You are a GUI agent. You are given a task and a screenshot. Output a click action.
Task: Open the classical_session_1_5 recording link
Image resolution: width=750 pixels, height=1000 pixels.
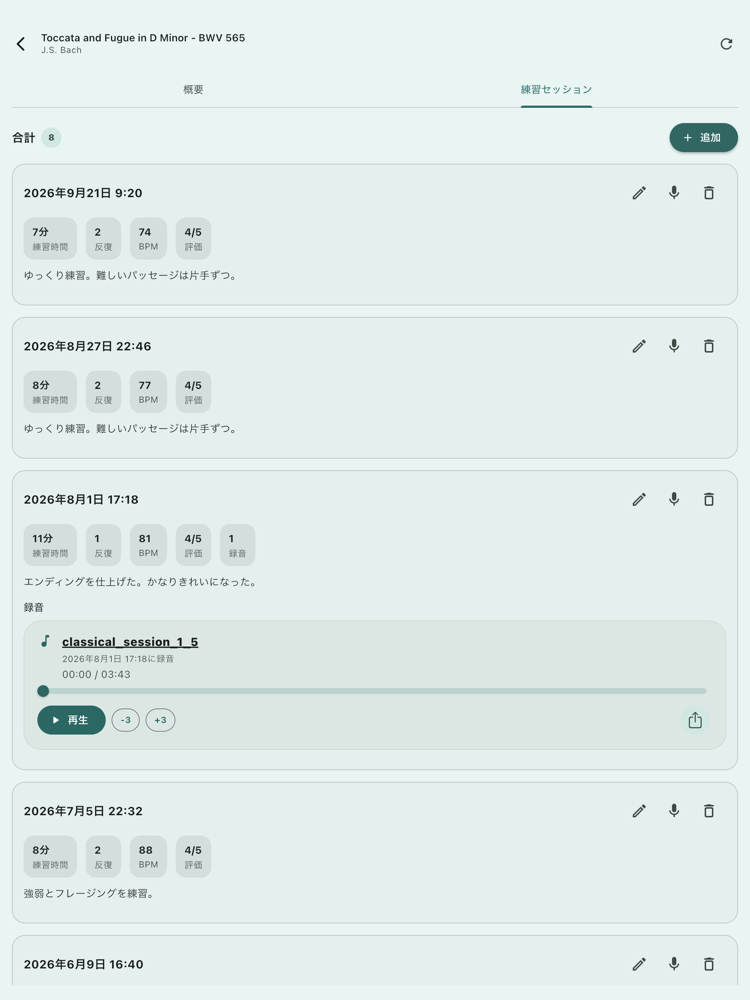coord(130,642)
